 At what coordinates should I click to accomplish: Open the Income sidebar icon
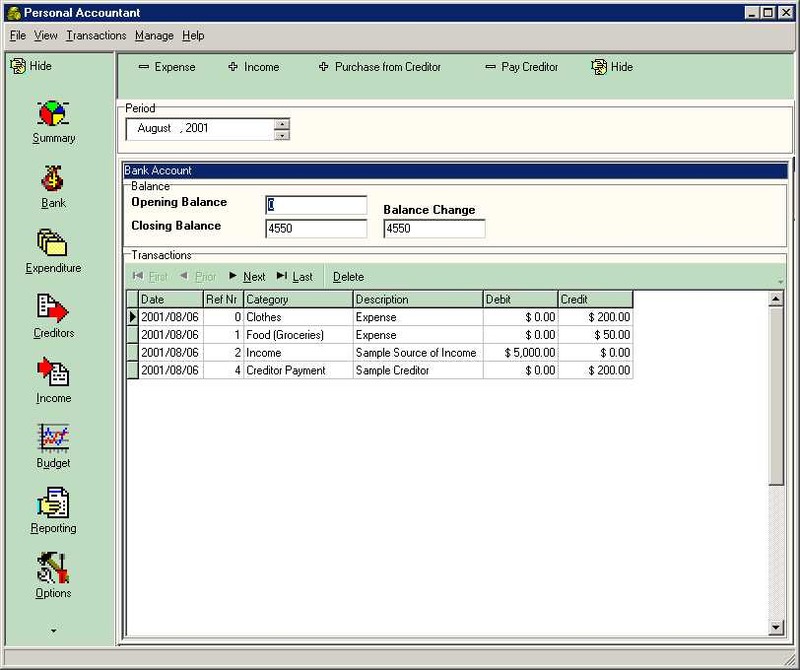pyautogui.click(x=53, y=372)
